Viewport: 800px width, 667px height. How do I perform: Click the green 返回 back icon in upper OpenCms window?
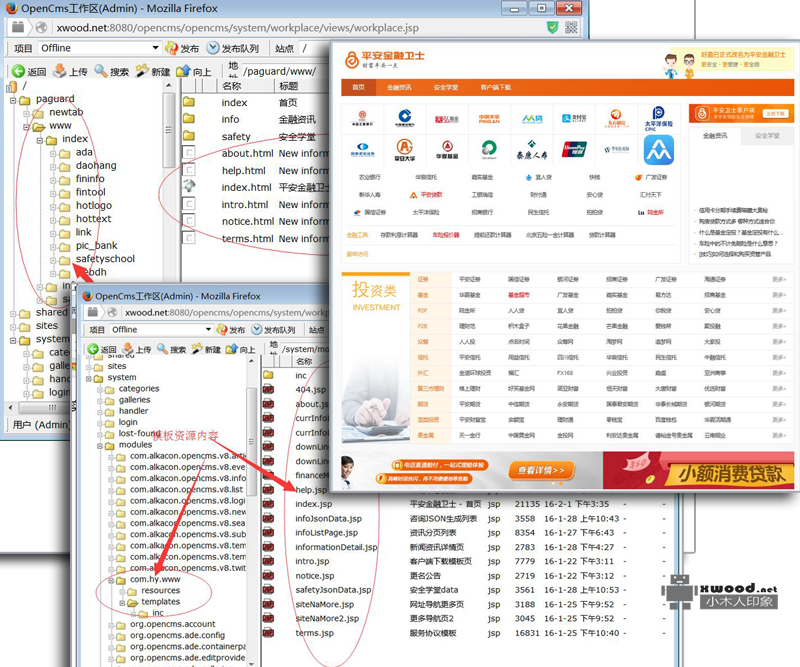(x=18, y=71)
